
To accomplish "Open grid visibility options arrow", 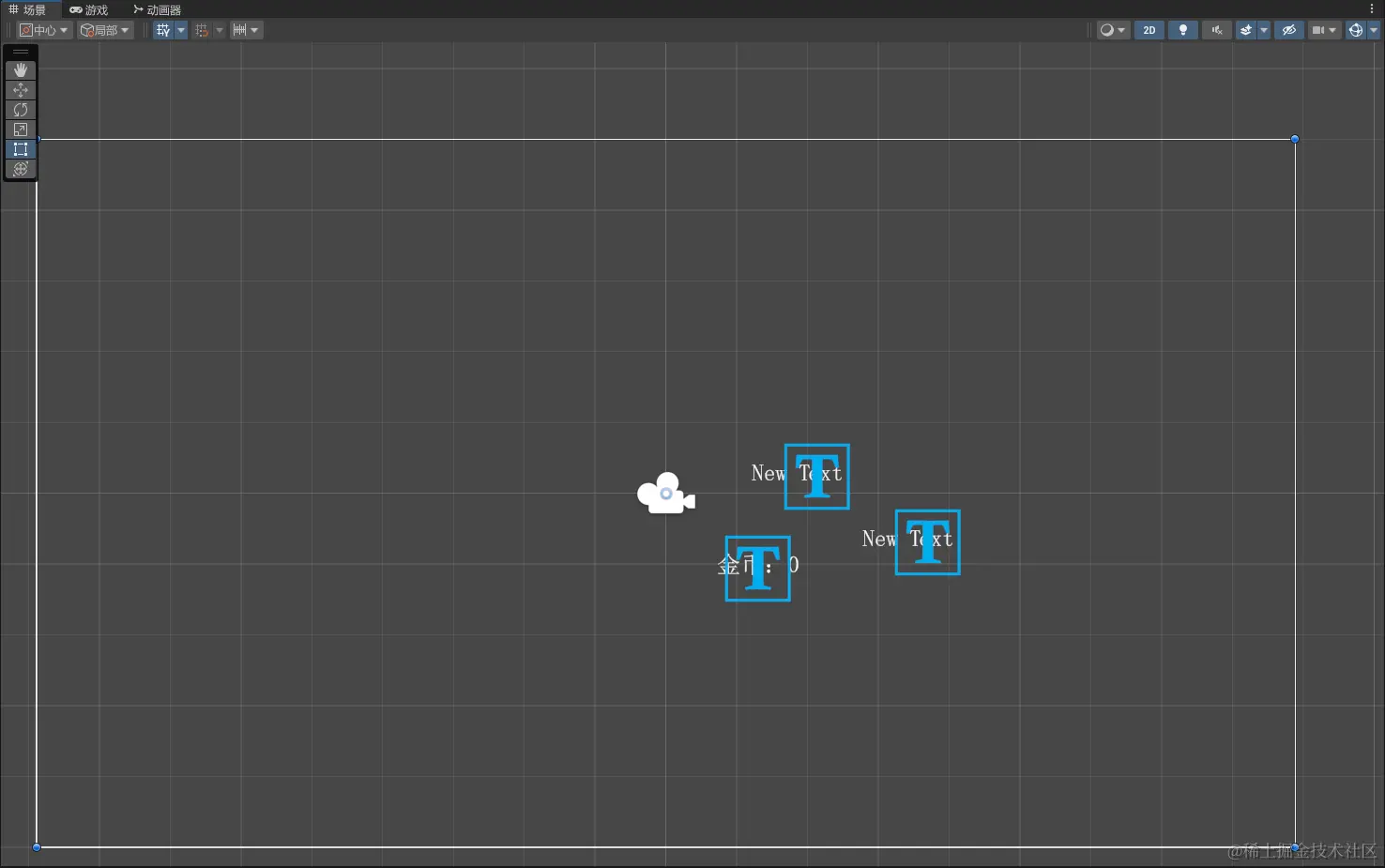I will tap(181, 30).
